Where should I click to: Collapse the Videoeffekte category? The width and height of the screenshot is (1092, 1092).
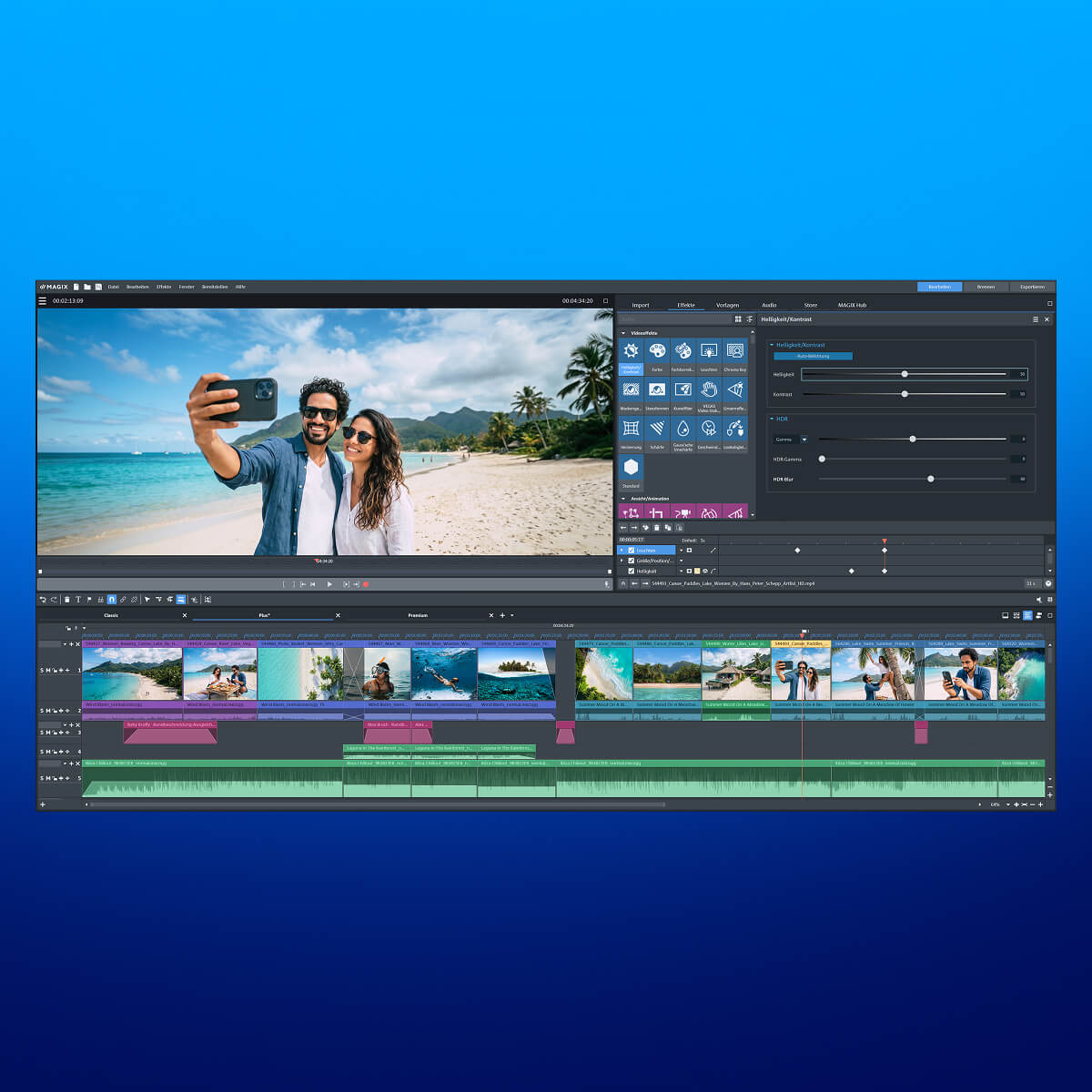[623, 333]
